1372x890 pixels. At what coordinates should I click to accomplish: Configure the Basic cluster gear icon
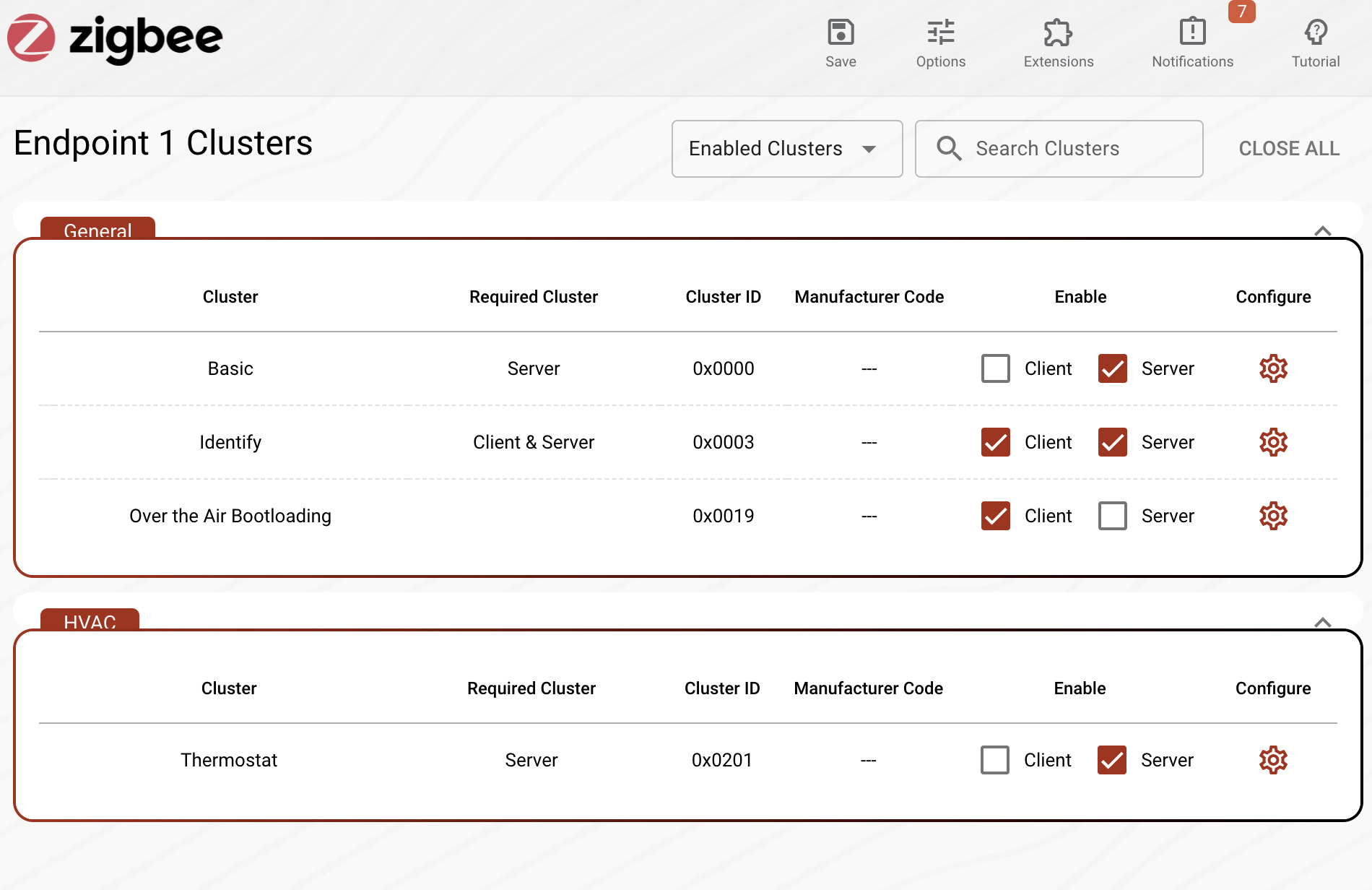(x=1273, y=368)
